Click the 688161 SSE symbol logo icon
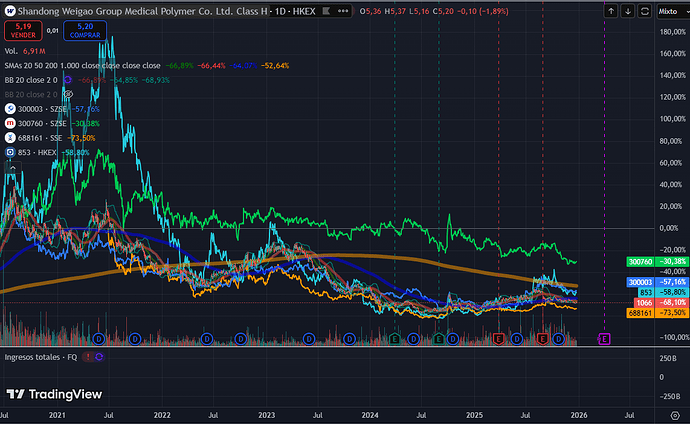690x425 pixels. (10, 138)
